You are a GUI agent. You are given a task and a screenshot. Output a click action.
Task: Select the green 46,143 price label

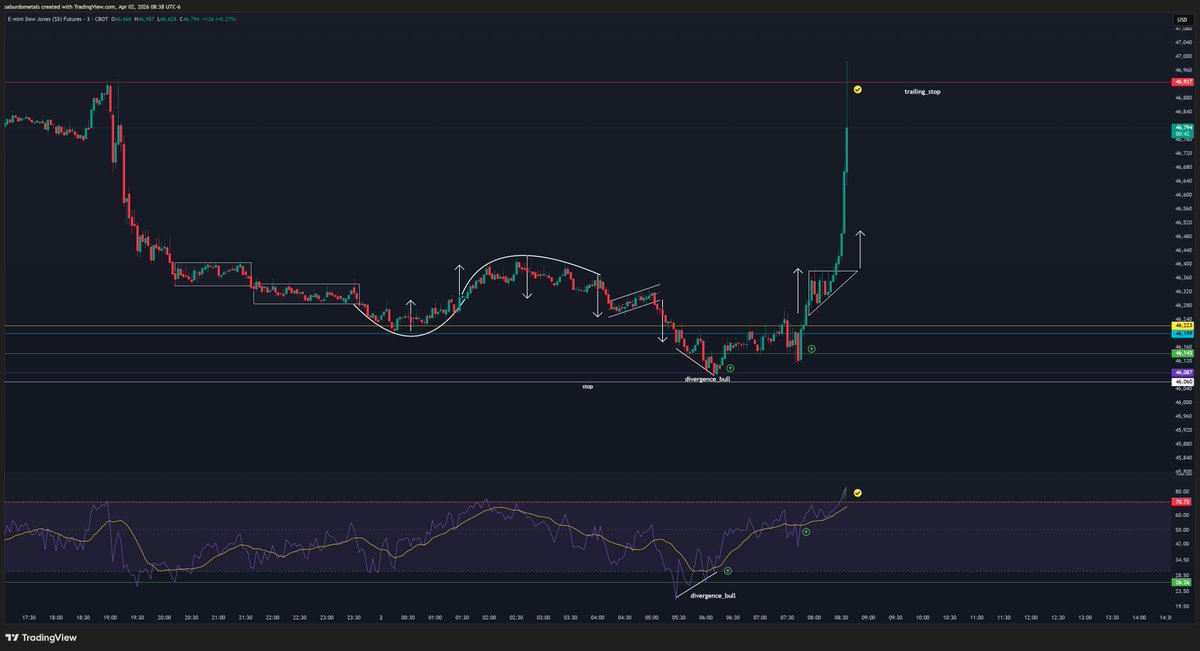[x=1184, y=353]
